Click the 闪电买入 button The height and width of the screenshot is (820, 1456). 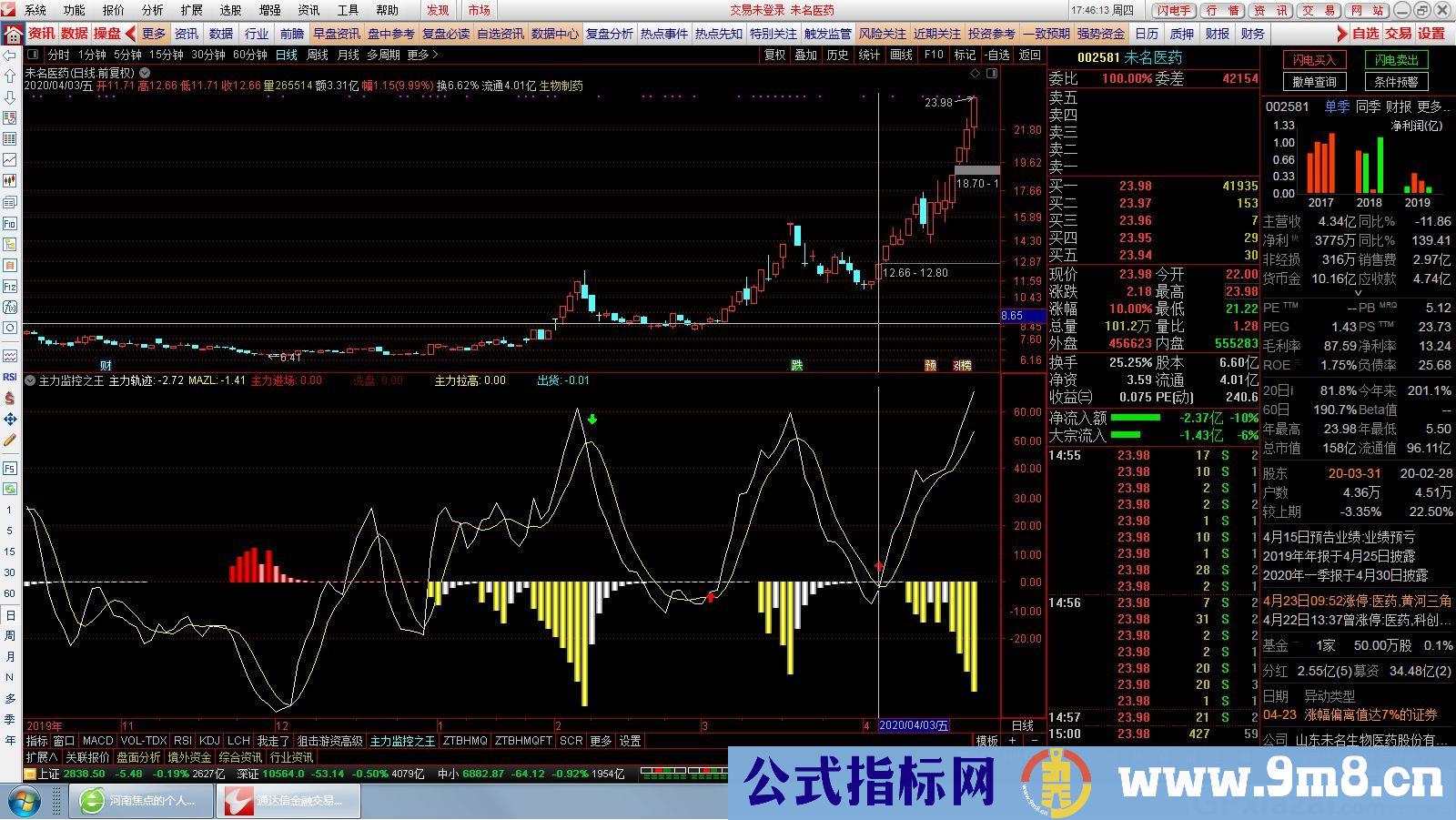pyautogui.click(x=1314, y=60)
